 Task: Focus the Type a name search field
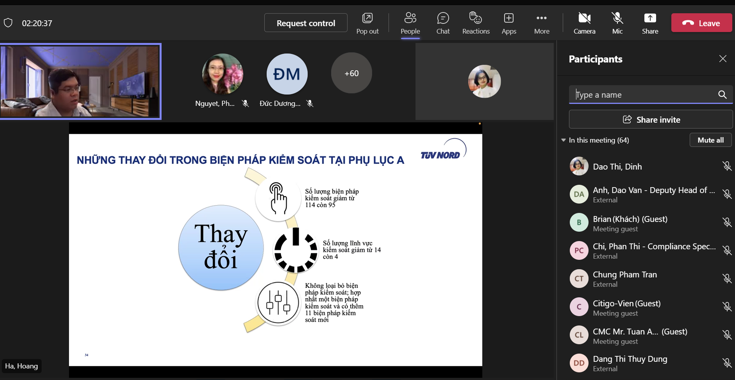(x=650, y=94)
